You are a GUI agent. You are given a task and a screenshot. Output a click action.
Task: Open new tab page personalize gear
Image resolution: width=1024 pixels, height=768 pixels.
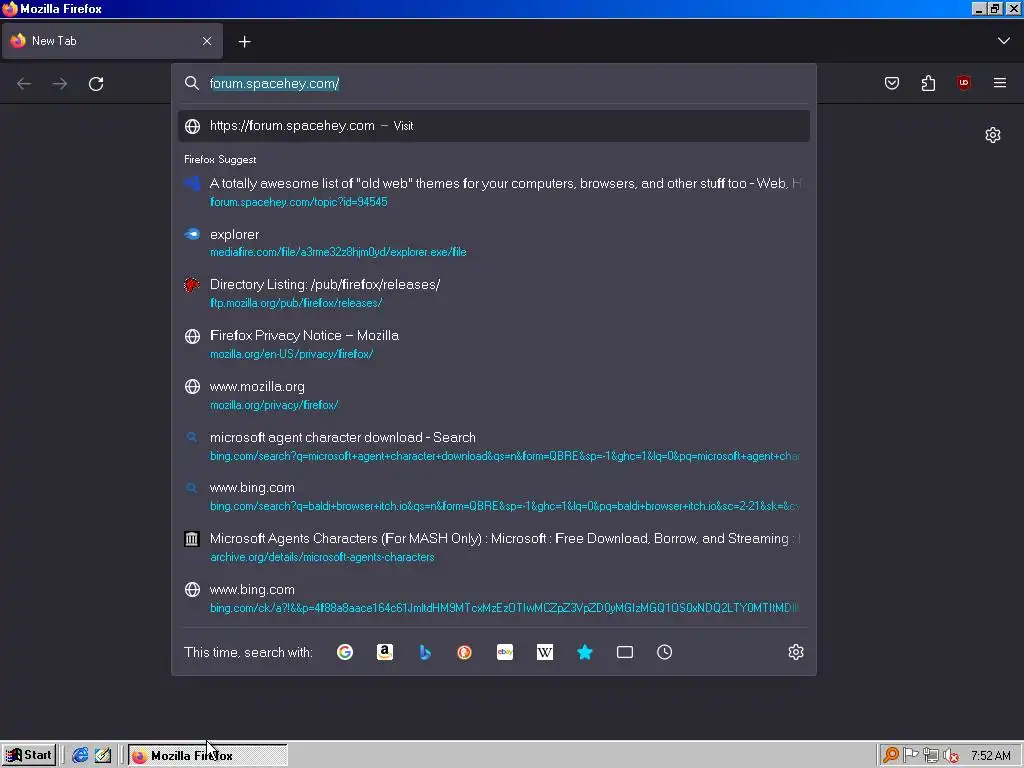coord(993,135)
